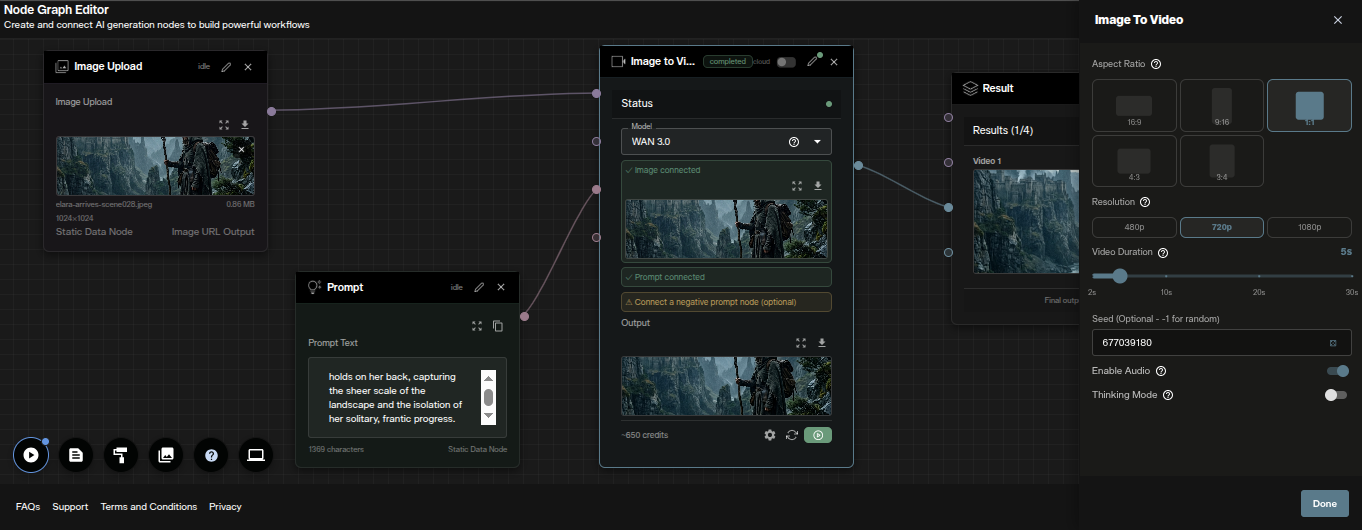Click inside the Prompt Text area
The width and height of the screenshot is (1362, 530).
click(407, 397)
